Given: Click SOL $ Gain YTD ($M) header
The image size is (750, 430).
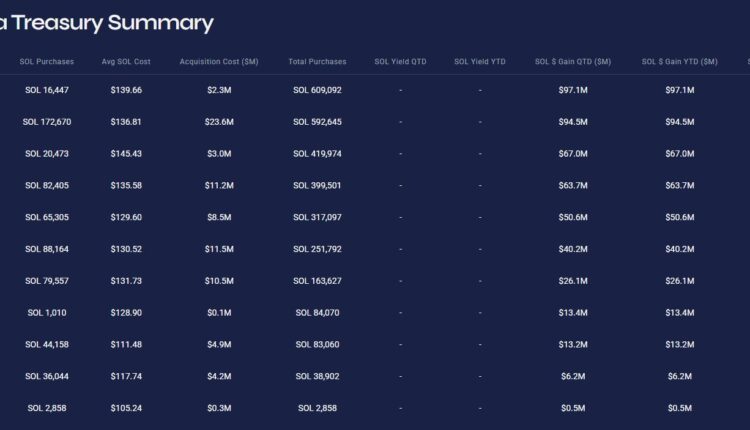Looking at the screenshot, I should coord(679,62).
